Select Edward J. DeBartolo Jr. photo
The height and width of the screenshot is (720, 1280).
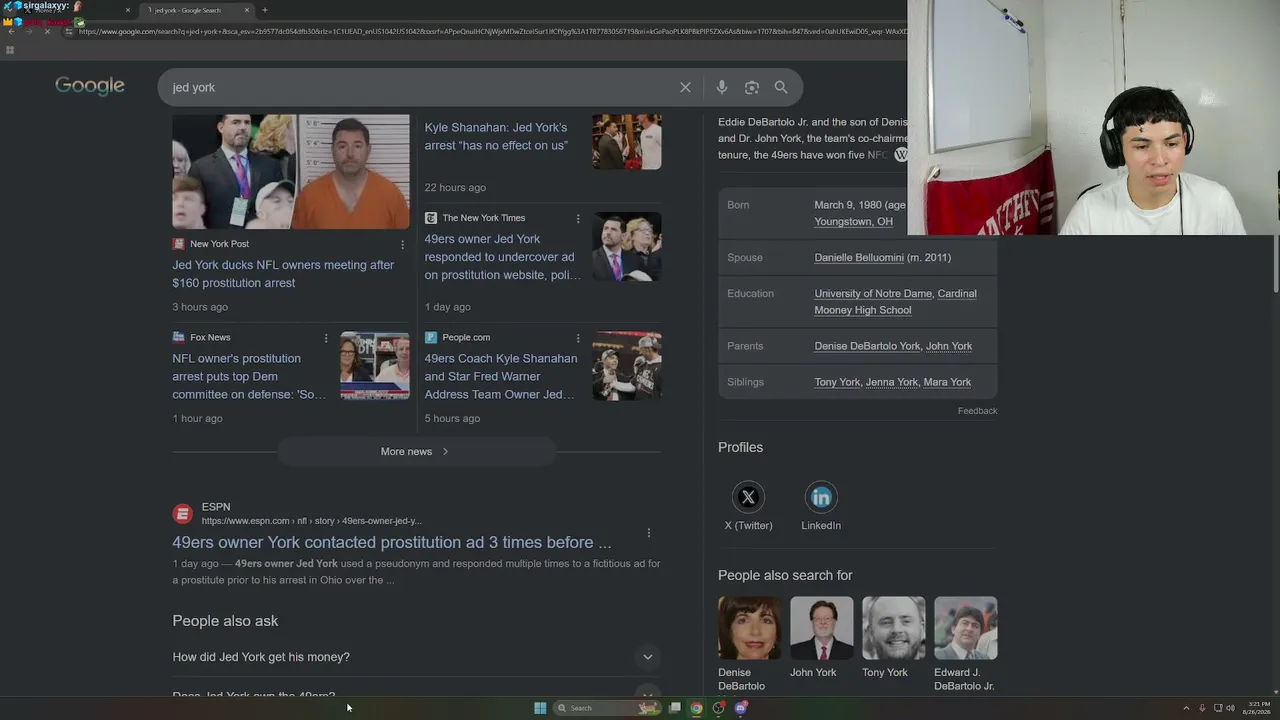coord(966,628)
